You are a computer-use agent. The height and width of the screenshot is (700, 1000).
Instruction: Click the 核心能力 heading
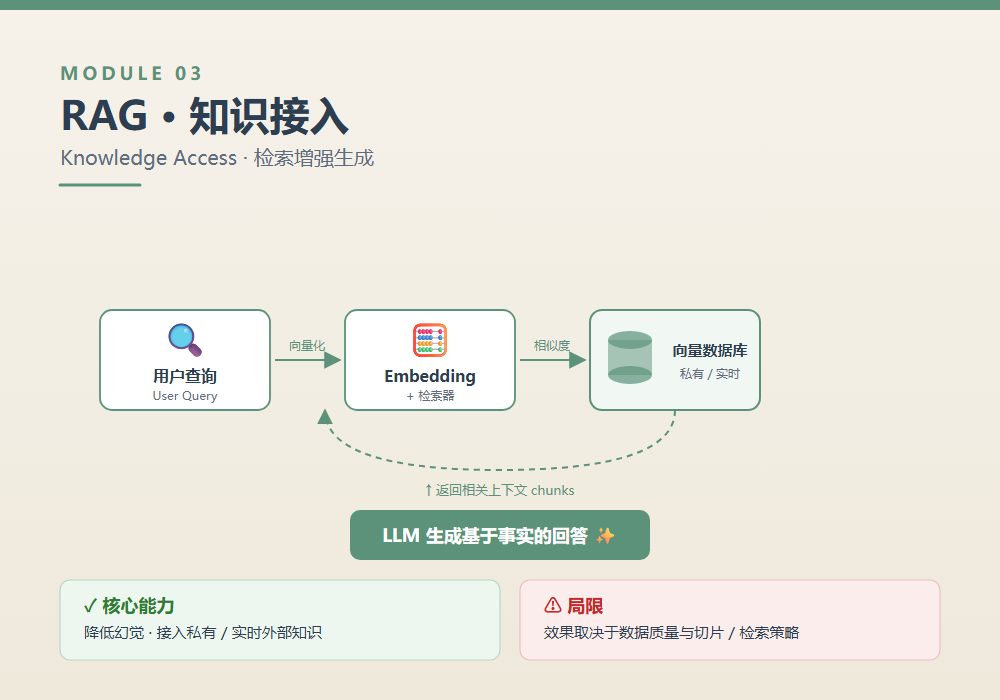pyautogui.click(x=138, y=606)
